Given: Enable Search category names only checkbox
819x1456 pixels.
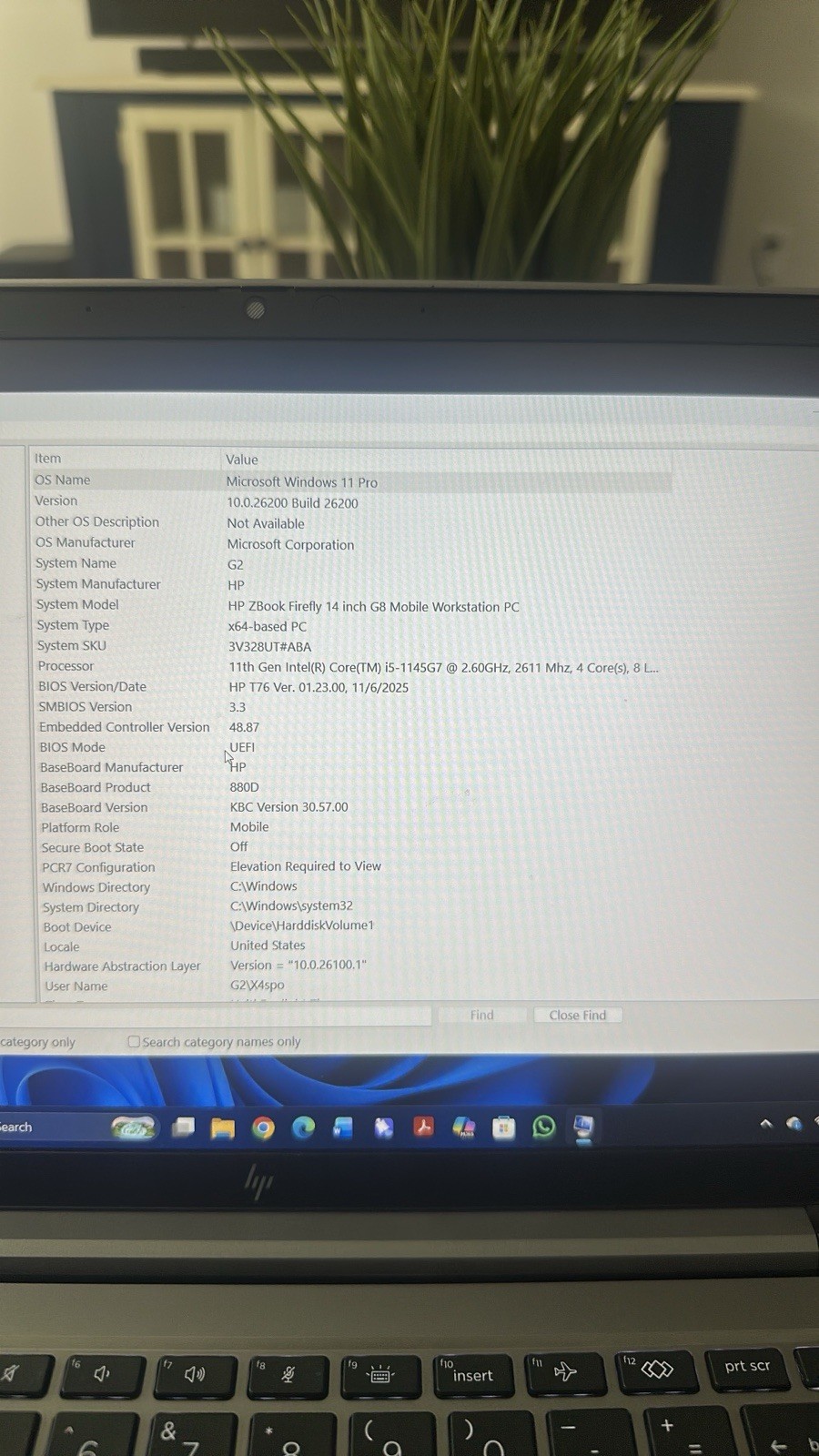Looking at the screenshot, I should coord(134,1041).
